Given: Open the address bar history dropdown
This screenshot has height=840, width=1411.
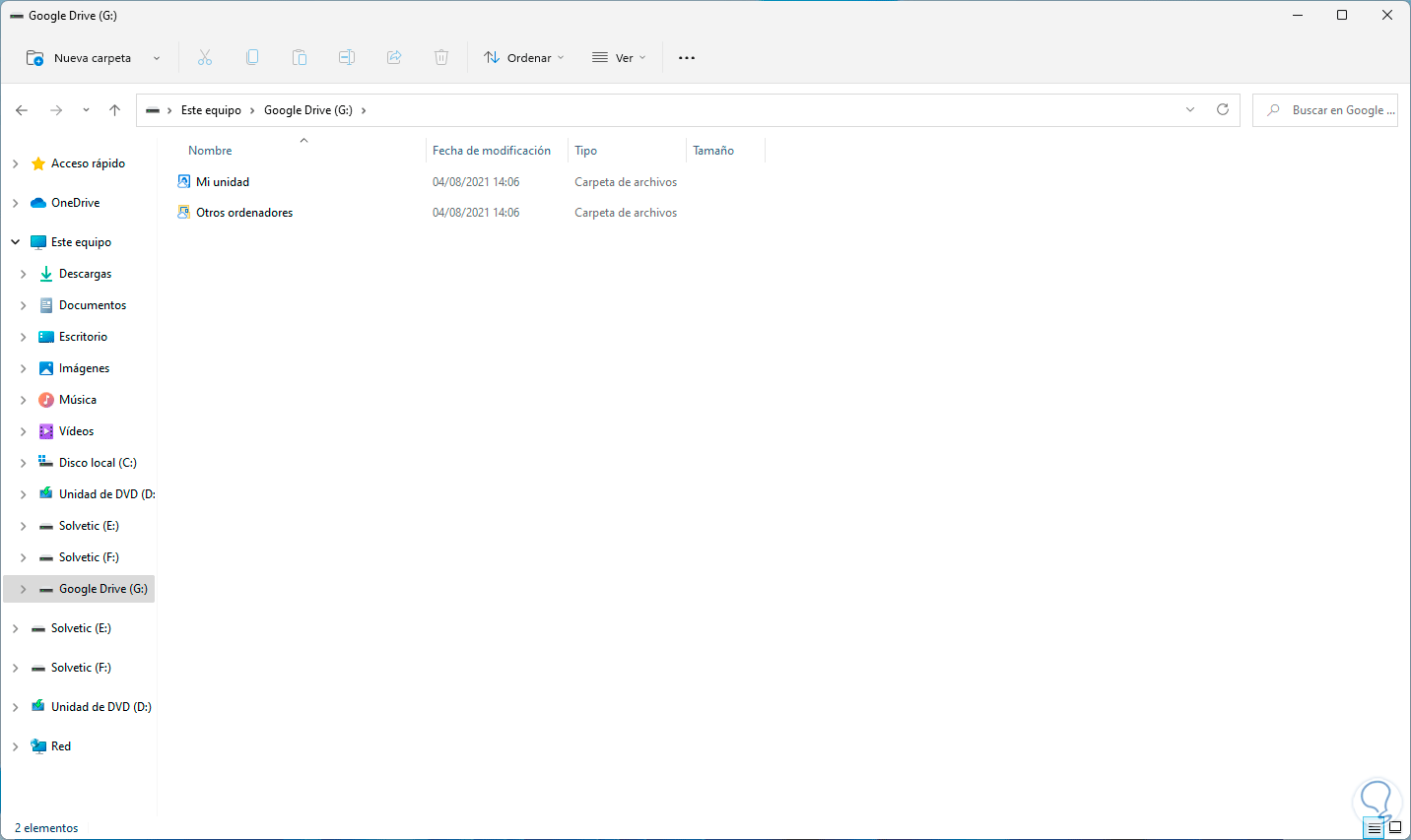Looking at the screenshot, I should [1190, 110].
